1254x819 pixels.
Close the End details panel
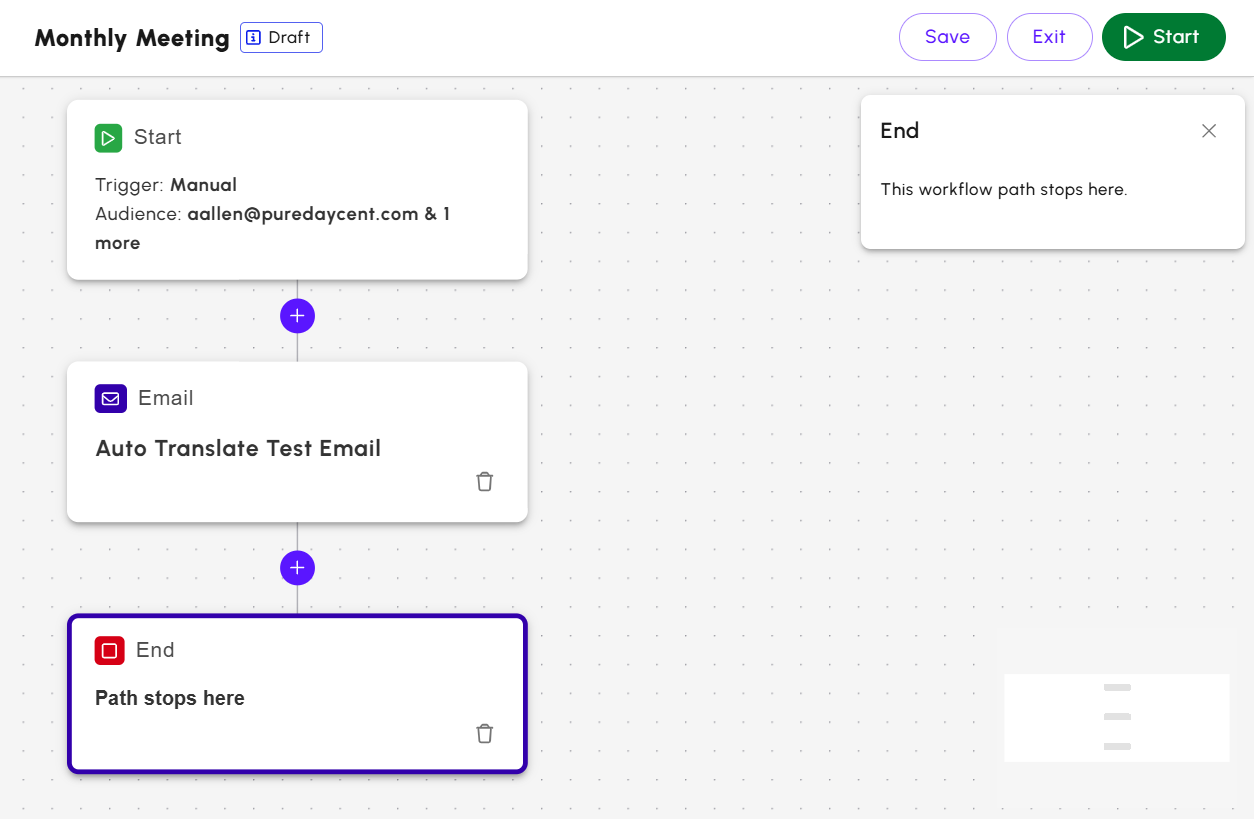coord(1209,131)
